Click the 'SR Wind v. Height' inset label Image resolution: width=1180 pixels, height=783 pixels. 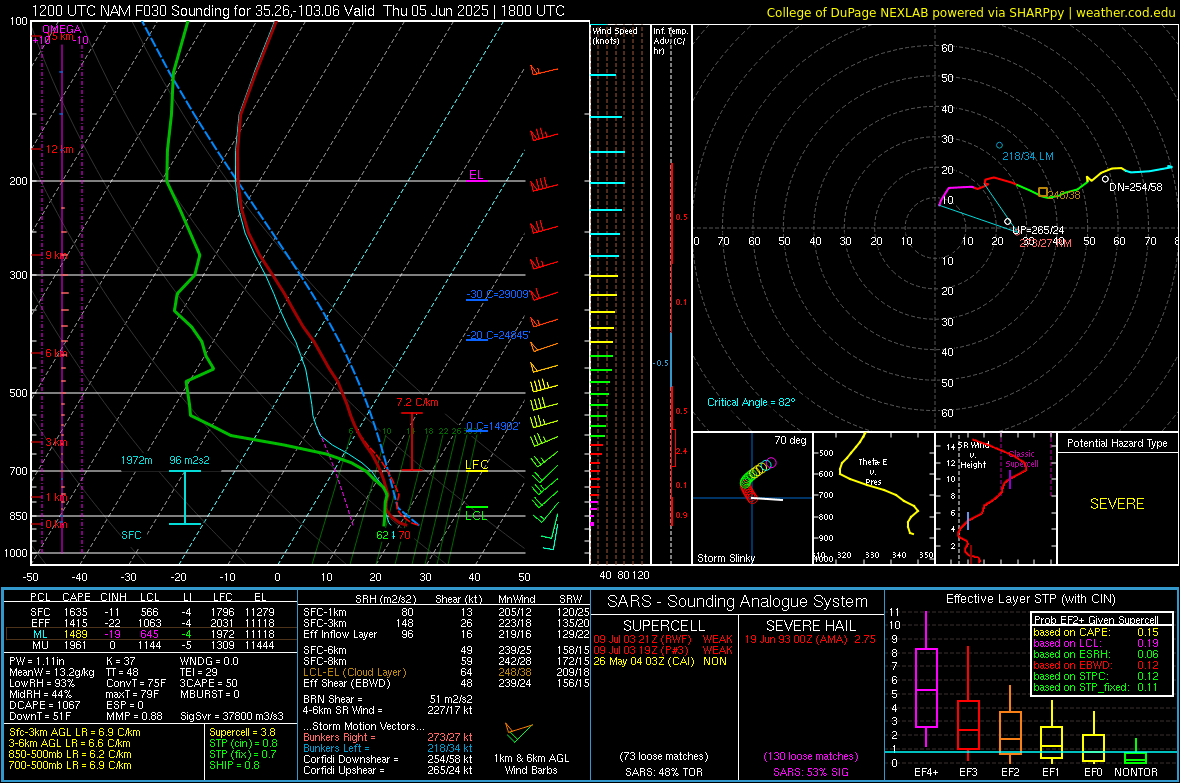(x=973, y=455)
